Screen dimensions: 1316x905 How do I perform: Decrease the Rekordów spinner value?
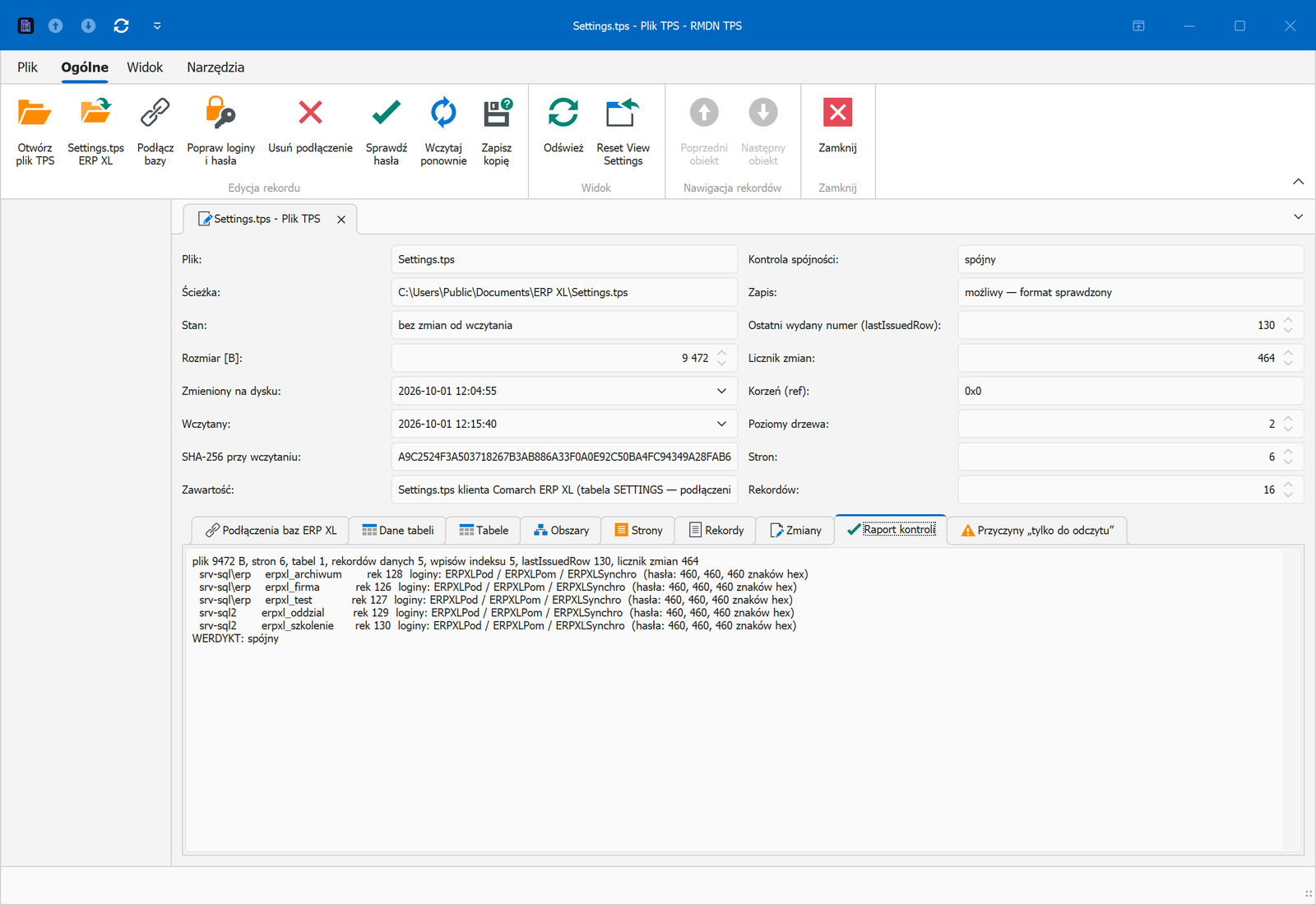pyautogui.click(x=1288, y=494)
